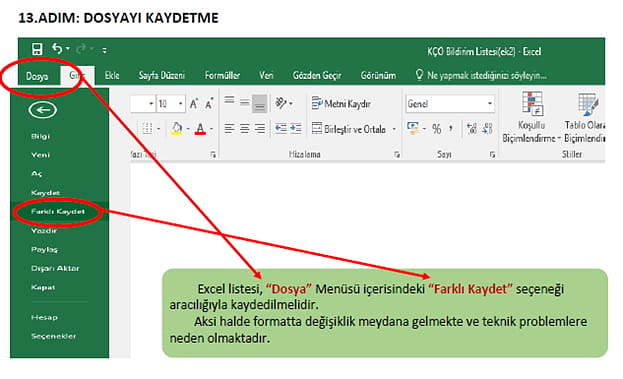This screenshot has width=623, height=379.
Task: Click the Save disk icon in quick access toolbar
Action: (37, 49)
